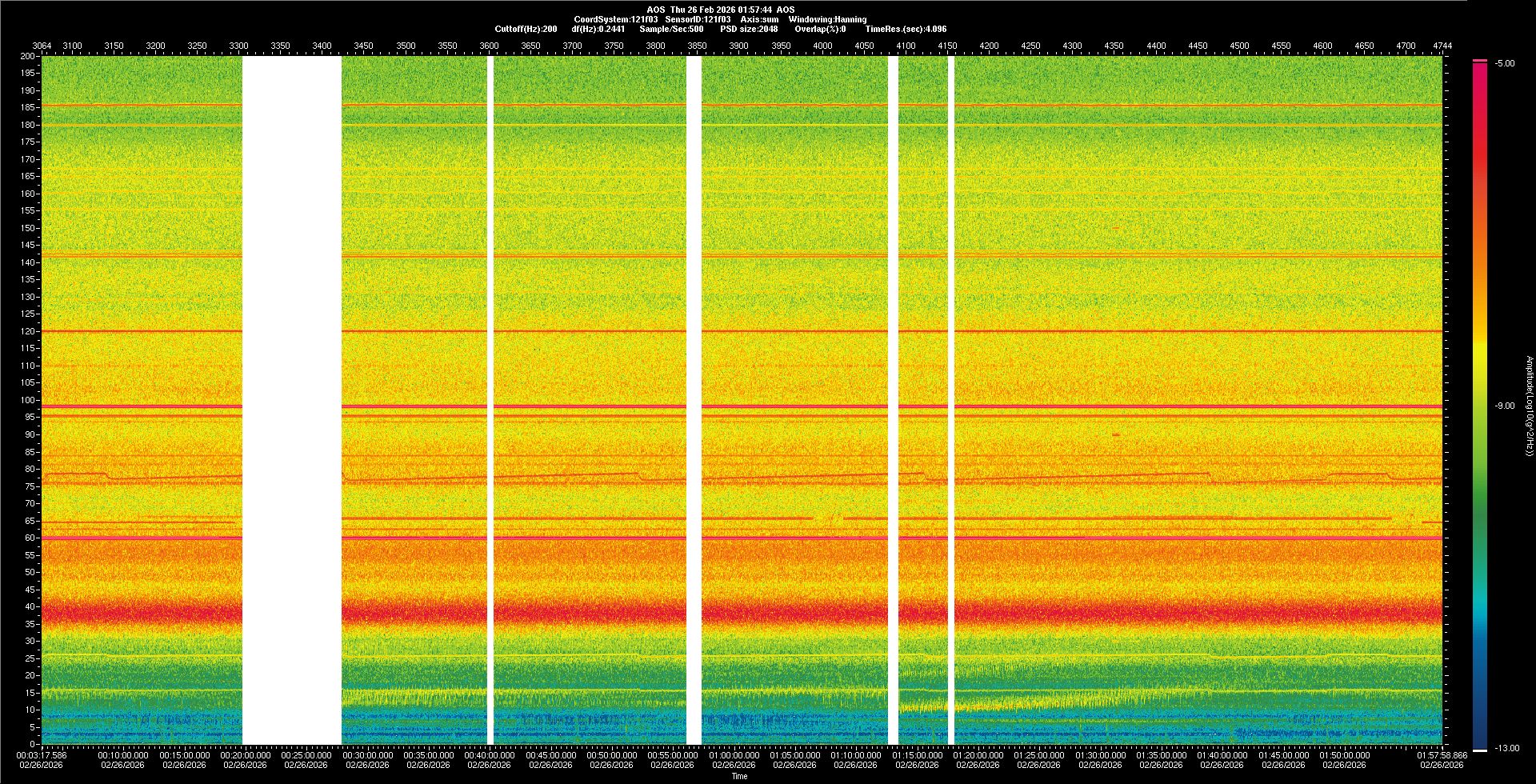Click the 01:57:58.866 end time label
The width and height of the screenshot is (1536, 784).
(1442, 754)
